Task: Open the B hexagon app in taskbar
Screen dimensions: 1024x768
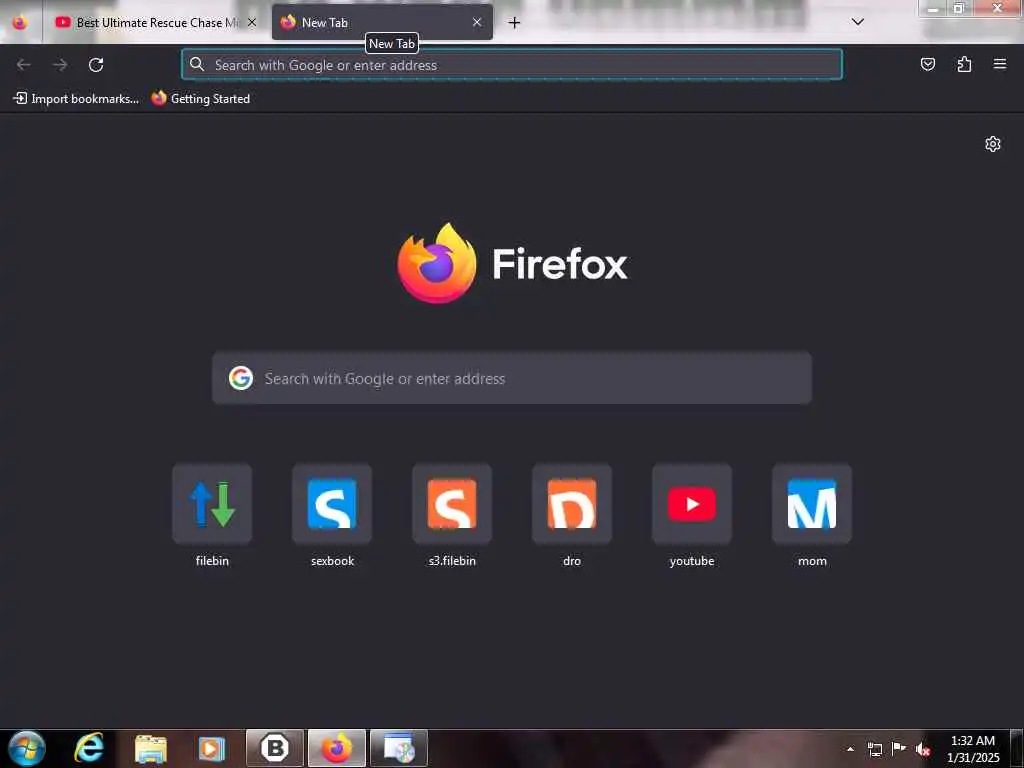Action: [x=275, y=748]
